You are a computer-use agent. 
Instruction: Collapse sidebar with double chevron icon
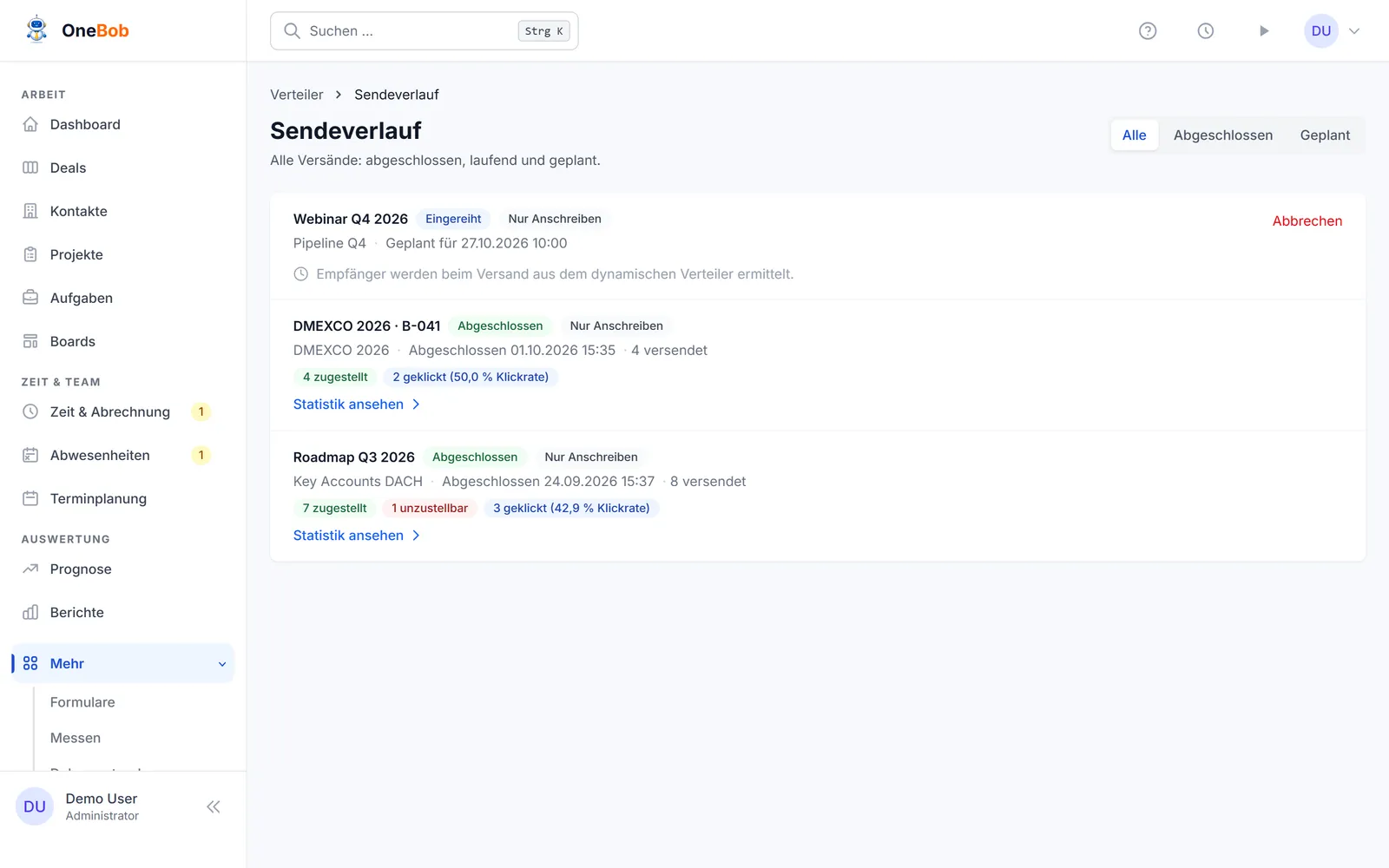tap(214, 807)
